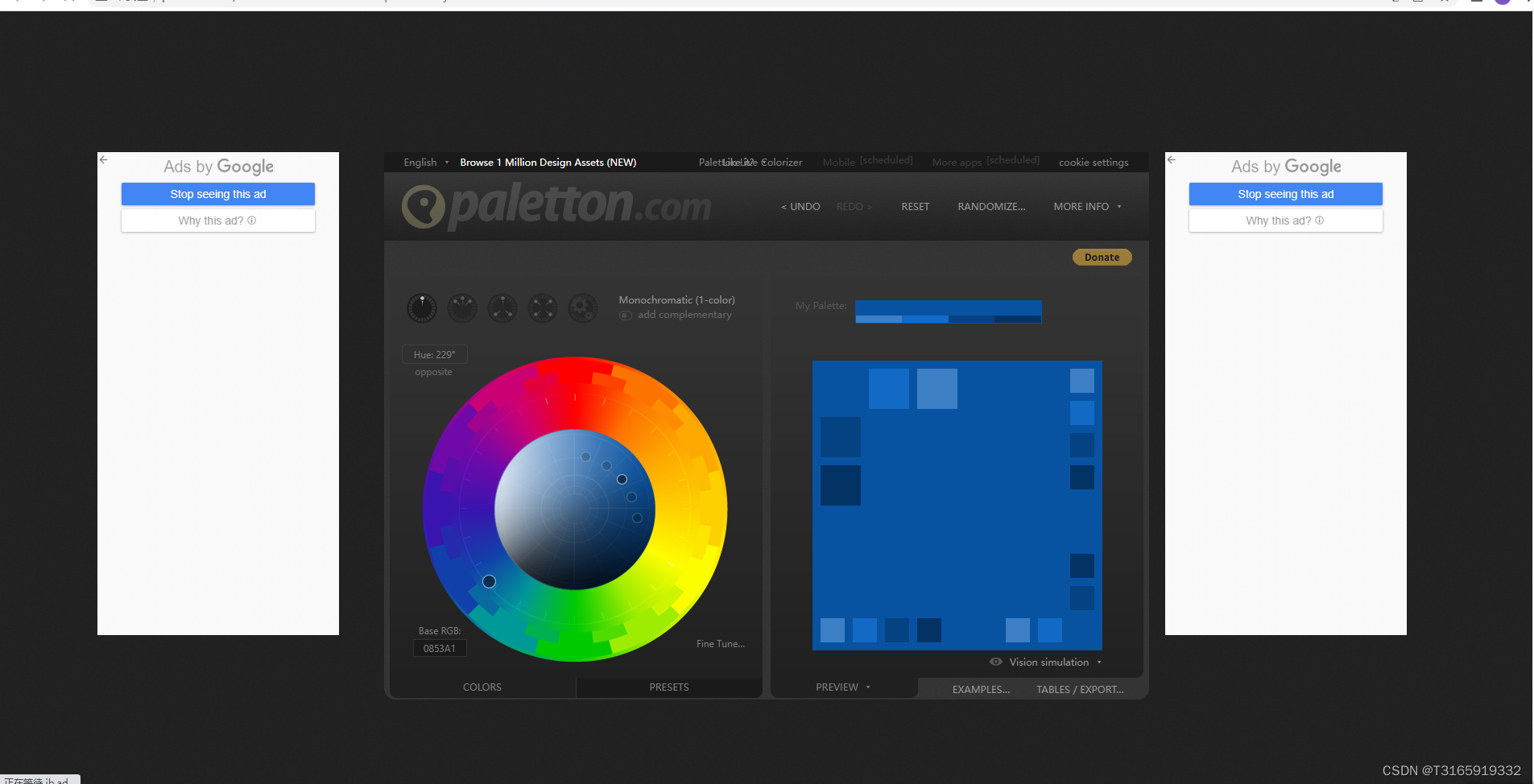
Task: Click the large dark blue swatch above the navy one
Action: (841, 437)
